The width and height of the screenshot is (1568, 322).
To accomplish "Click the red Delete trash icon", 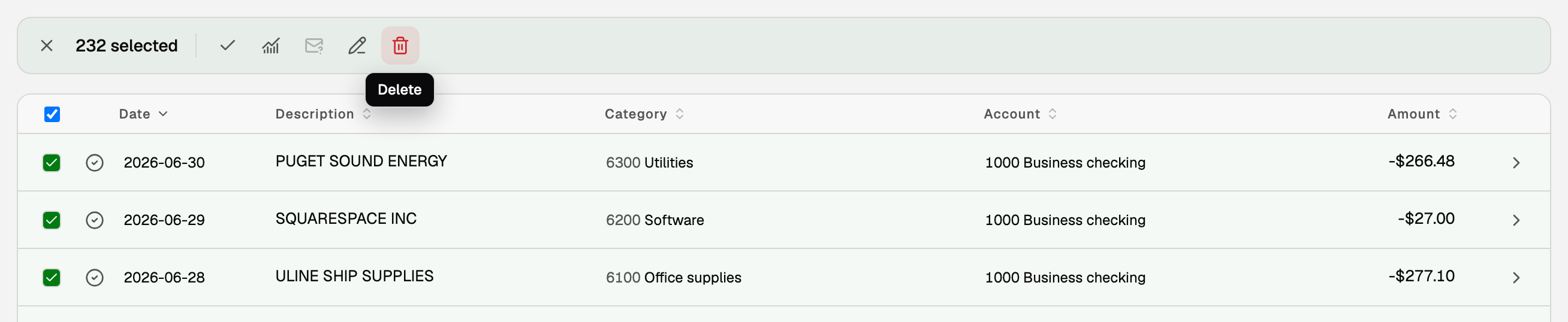I will (400, 45).
